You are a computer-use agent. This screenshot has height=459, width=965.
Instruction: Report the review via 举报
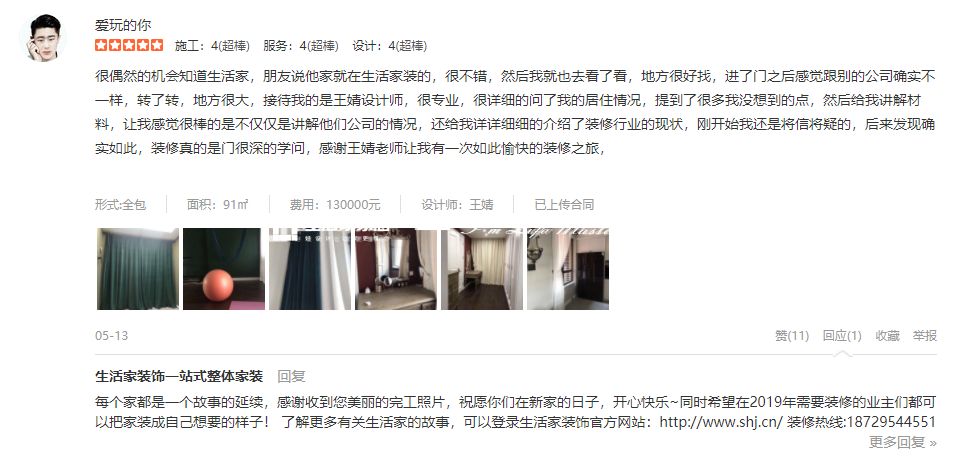pyautogui.click(x=924, y=336)
